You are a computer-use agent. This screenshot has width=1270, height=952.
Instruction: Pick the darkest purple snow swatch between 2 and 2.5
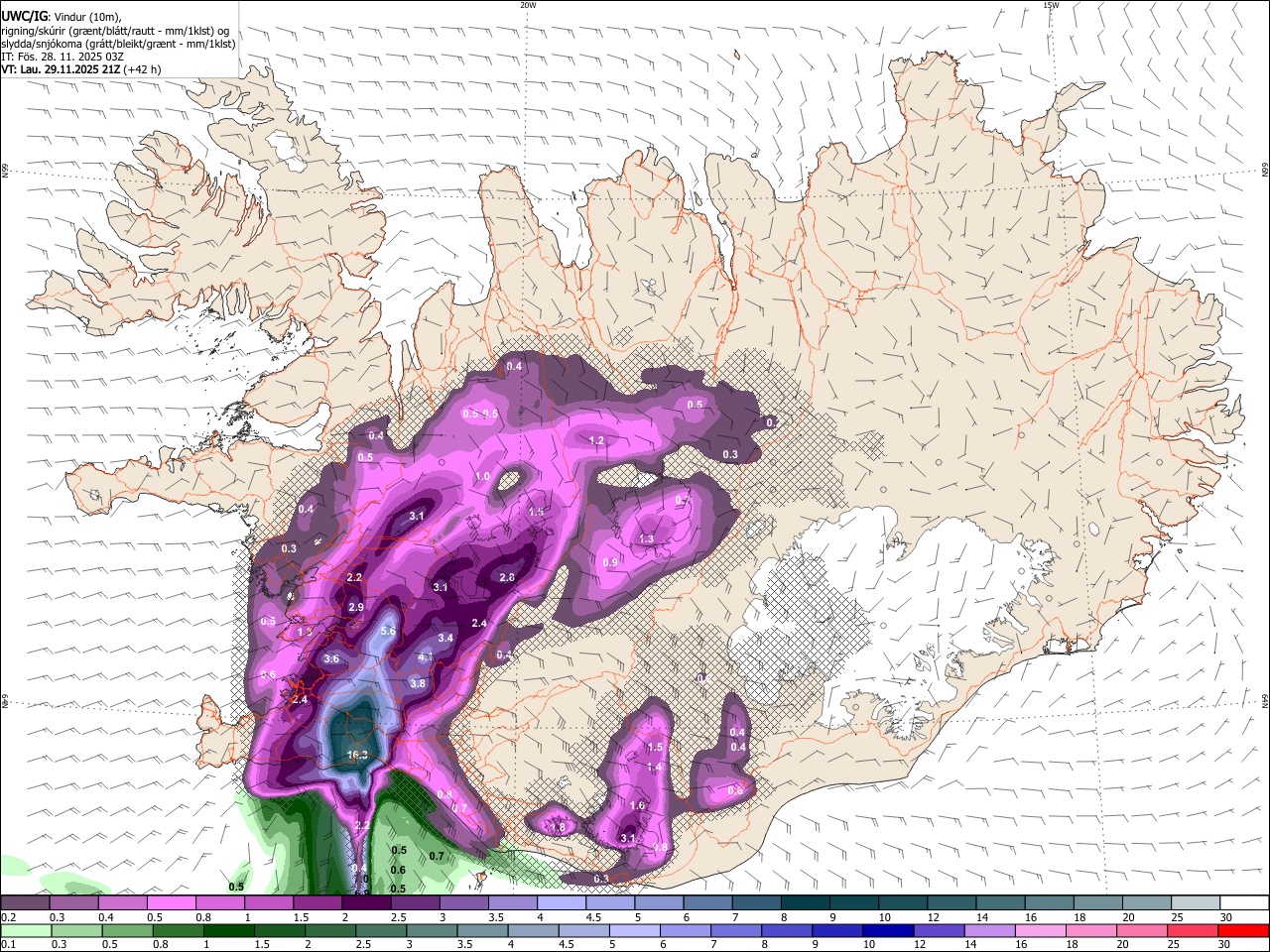tap(365, 902)
